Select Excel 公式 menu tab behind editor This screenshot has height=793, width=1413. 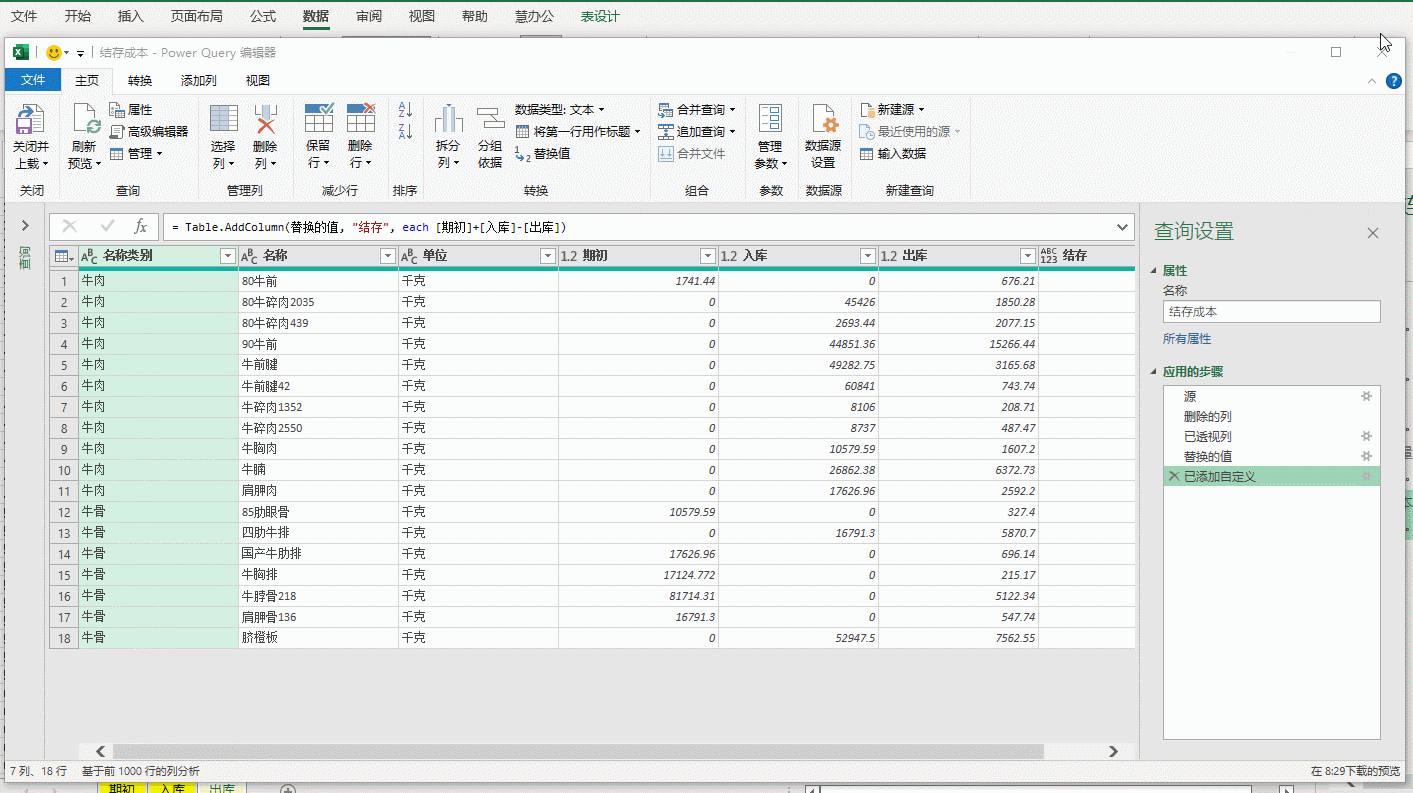tap(263, 16)
